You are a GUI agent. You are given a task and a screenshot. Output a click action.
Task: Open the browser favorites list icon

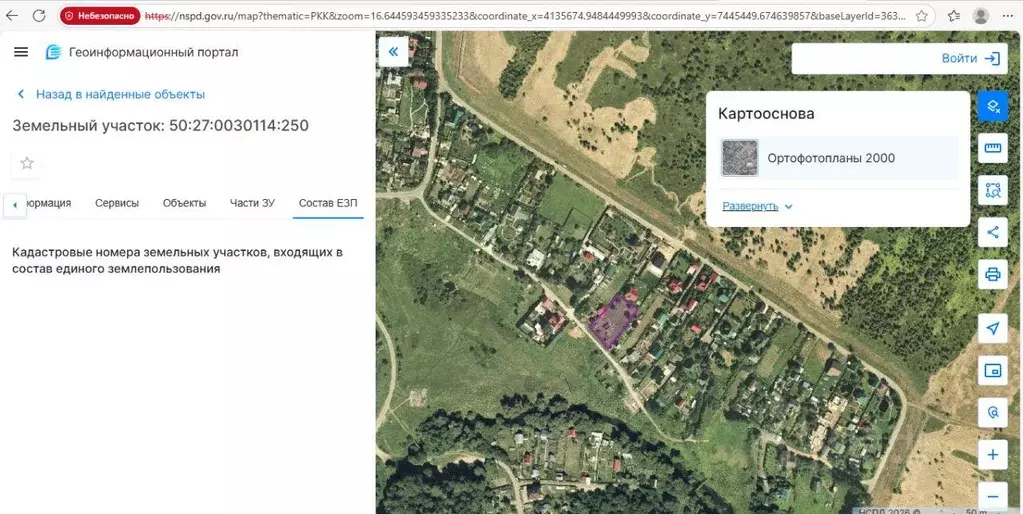point(953,16)
